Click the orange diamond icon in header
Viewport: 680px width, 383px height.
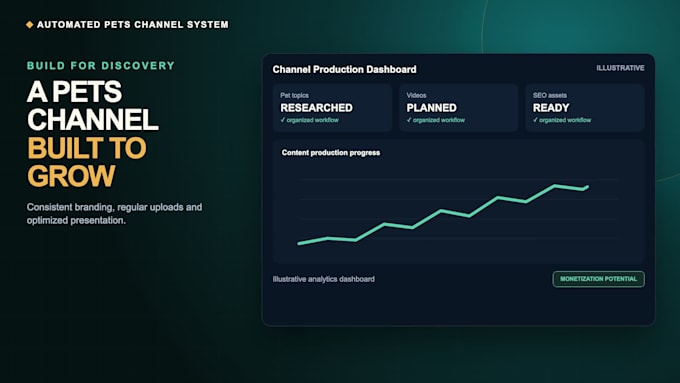pos(29,25)
